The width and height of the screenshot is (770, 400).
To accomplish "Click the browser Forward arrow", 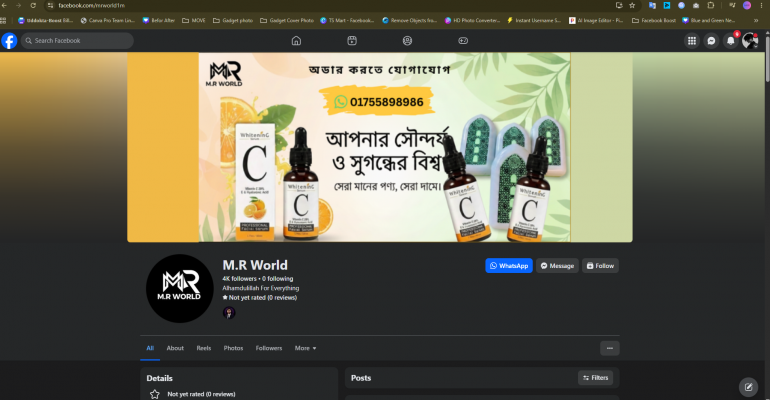I will pos(18,5).
